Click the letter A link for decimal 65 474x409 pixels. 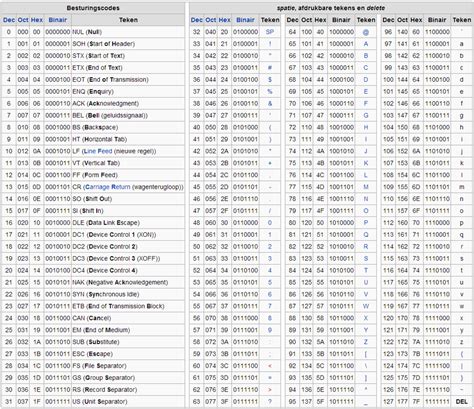coord(366,44)
